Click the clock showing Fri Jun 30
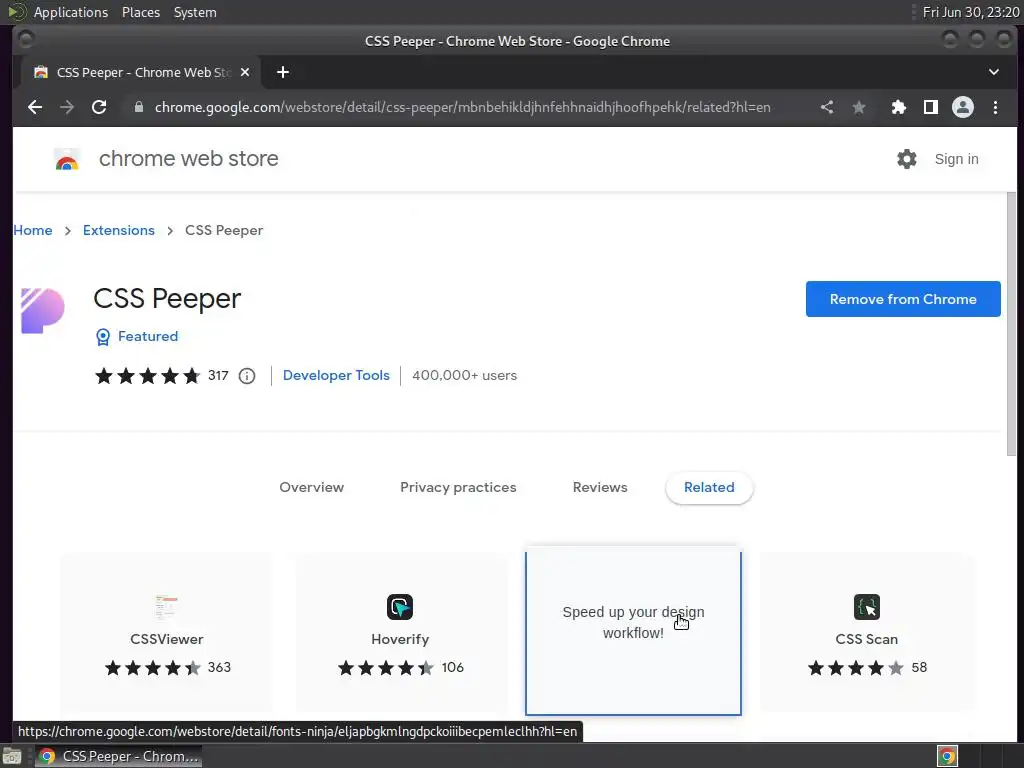 click(x=970, y=12)
